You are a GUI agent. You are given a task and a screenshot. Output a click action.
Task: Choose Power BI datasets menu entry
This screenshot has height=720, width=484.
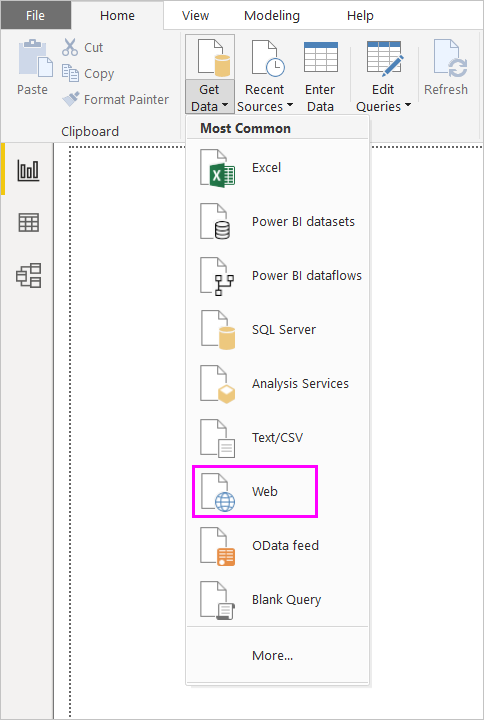[277, 222]
